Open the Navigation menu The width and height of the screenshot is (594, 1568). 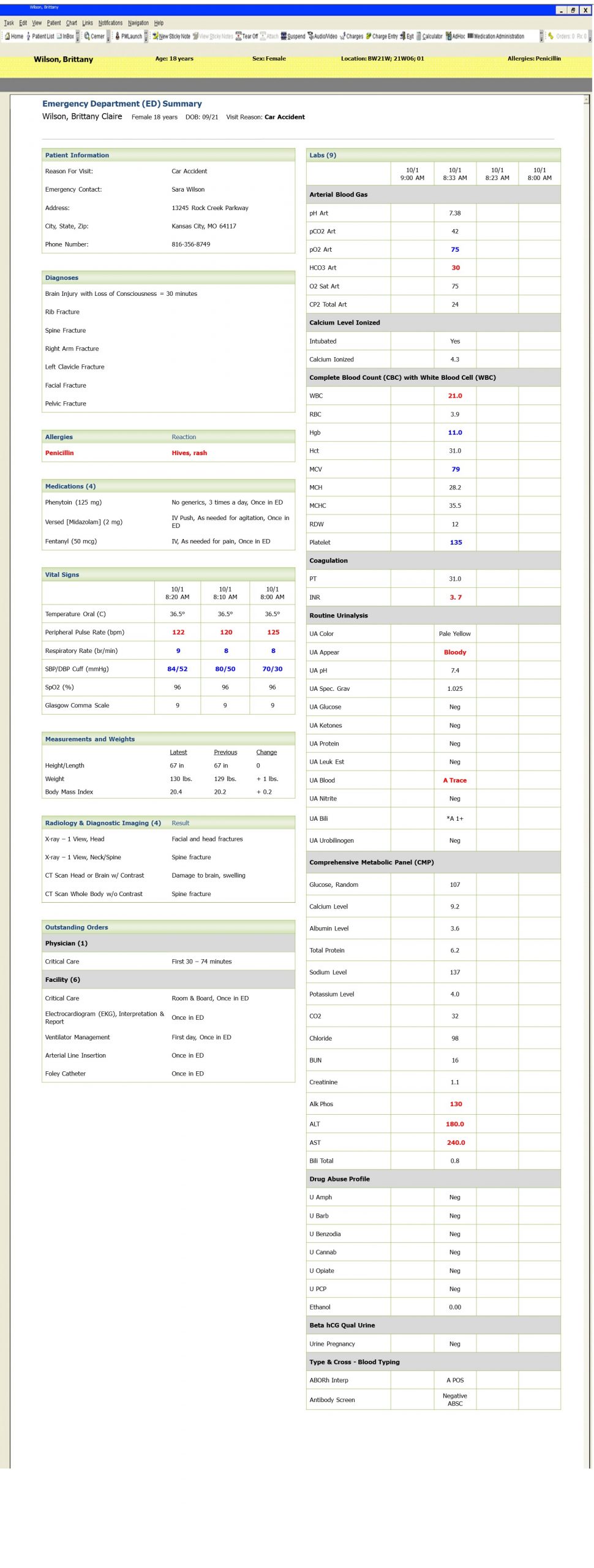tap(138, 23)
